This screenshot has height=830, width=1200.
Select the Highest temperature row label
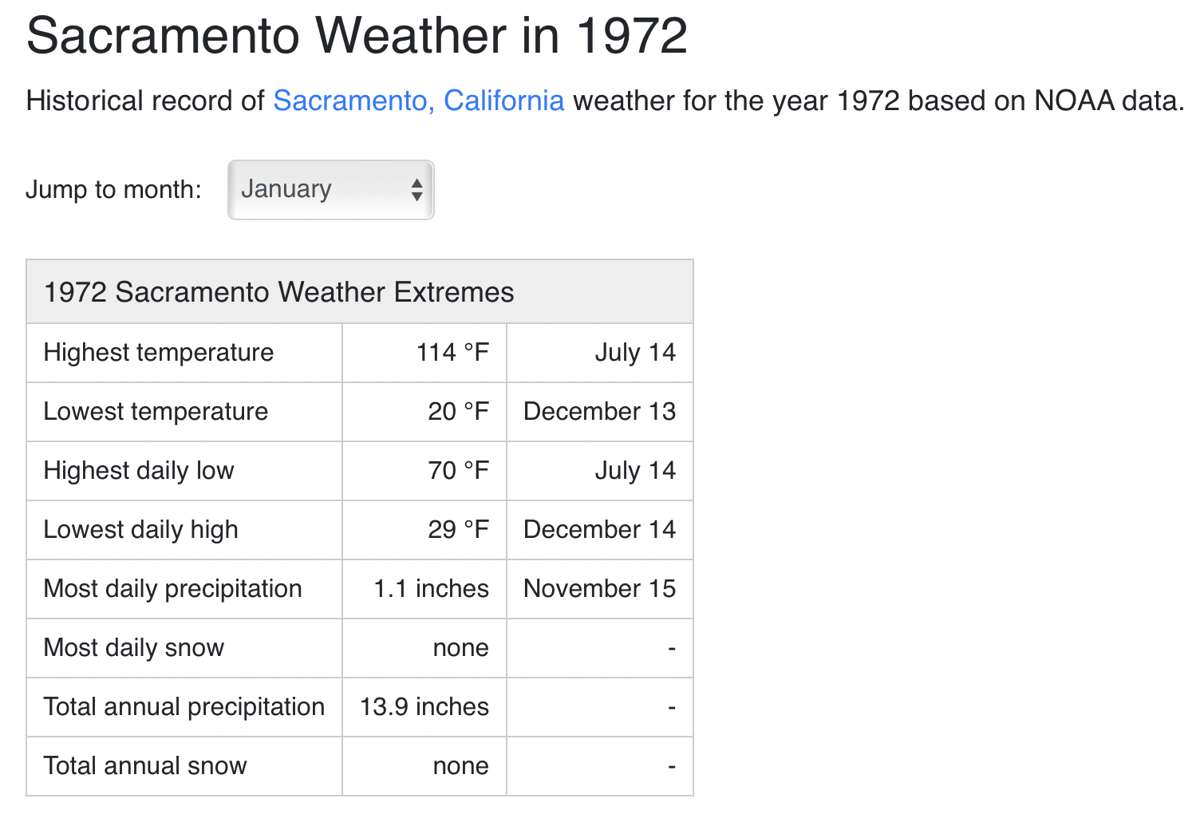tap(158, 352)
